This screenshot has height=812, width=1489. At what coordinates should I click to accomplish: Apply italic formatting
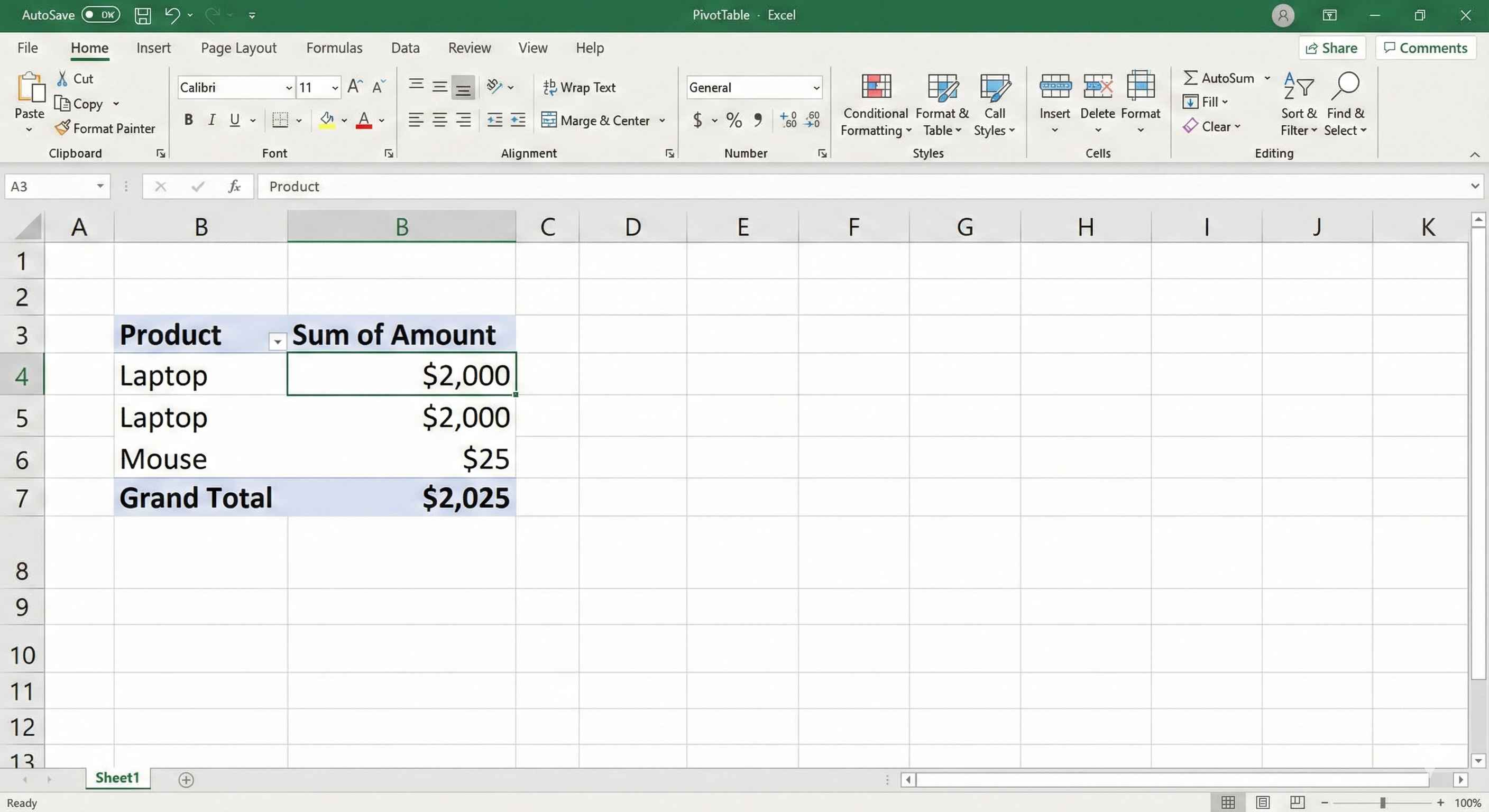(x=212, y=119)
